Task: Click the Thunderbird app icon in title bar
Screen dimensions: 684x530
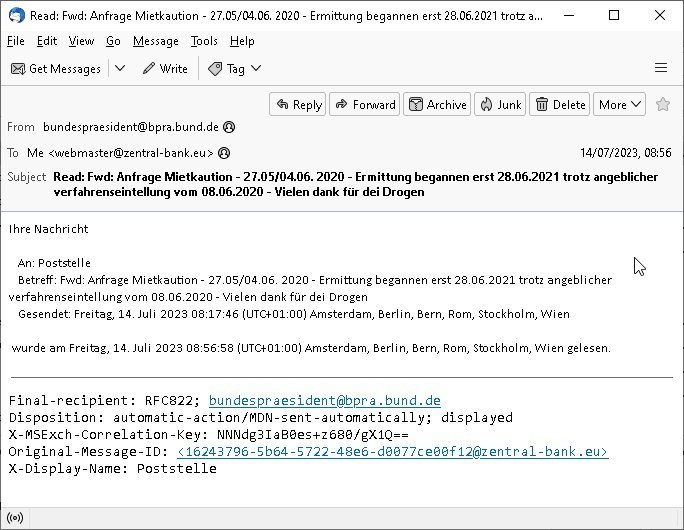Action: coord(17,15)
